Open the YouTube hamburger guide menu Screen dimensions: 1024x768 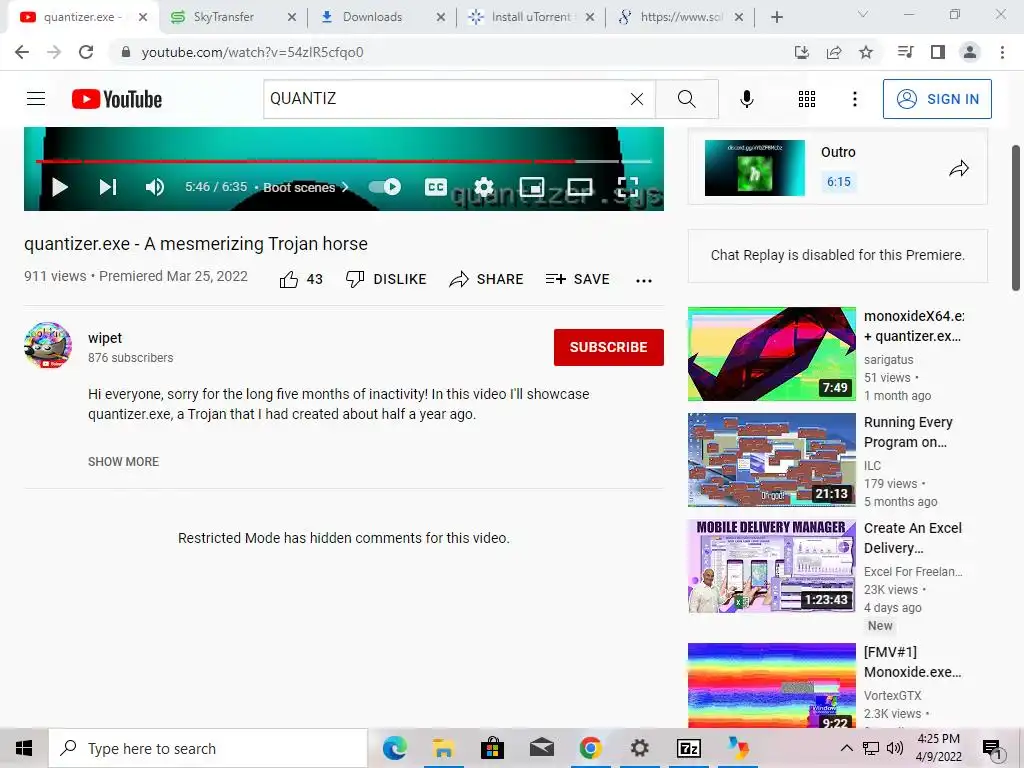point(36,99)
